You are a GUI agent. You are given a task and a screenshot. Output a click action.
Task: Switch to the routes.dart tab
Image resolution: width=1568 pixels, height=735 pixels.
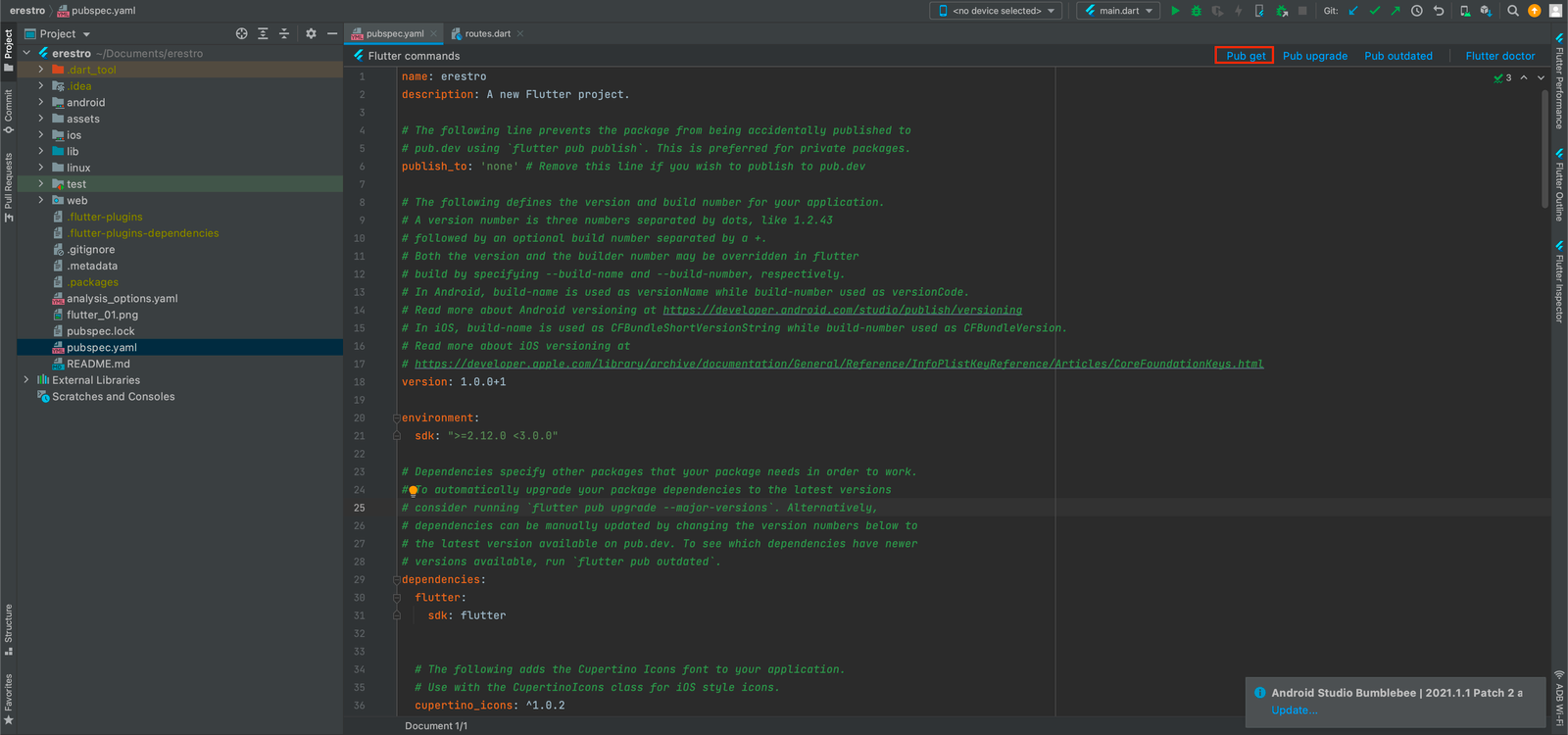pyautogui.click(x=487, y=33)
